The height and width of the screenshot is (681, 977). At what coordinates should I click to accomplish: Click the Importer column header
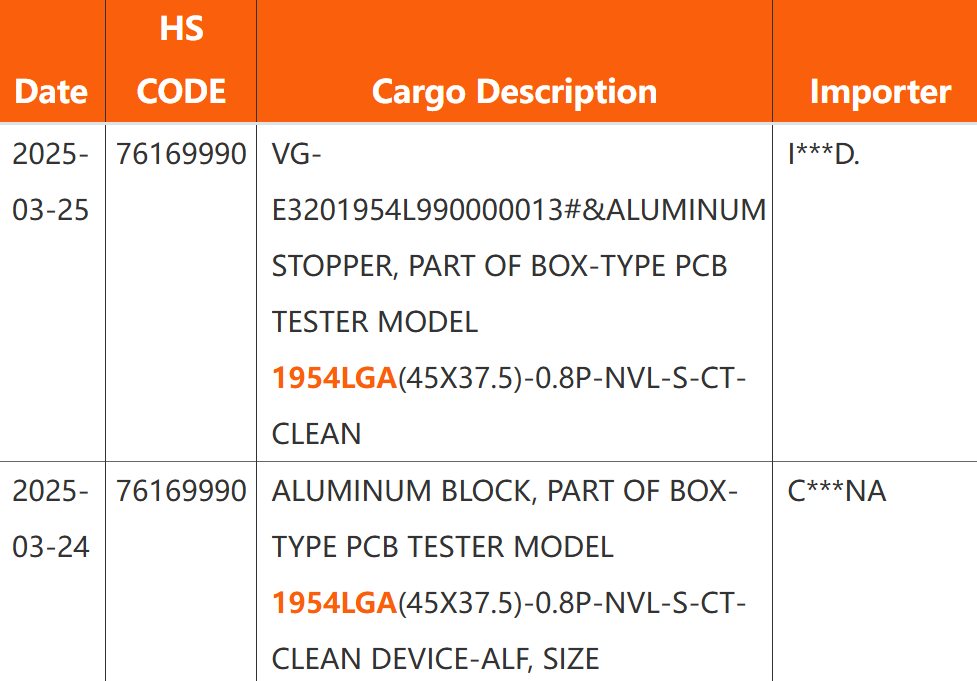(x=880, y=92)
